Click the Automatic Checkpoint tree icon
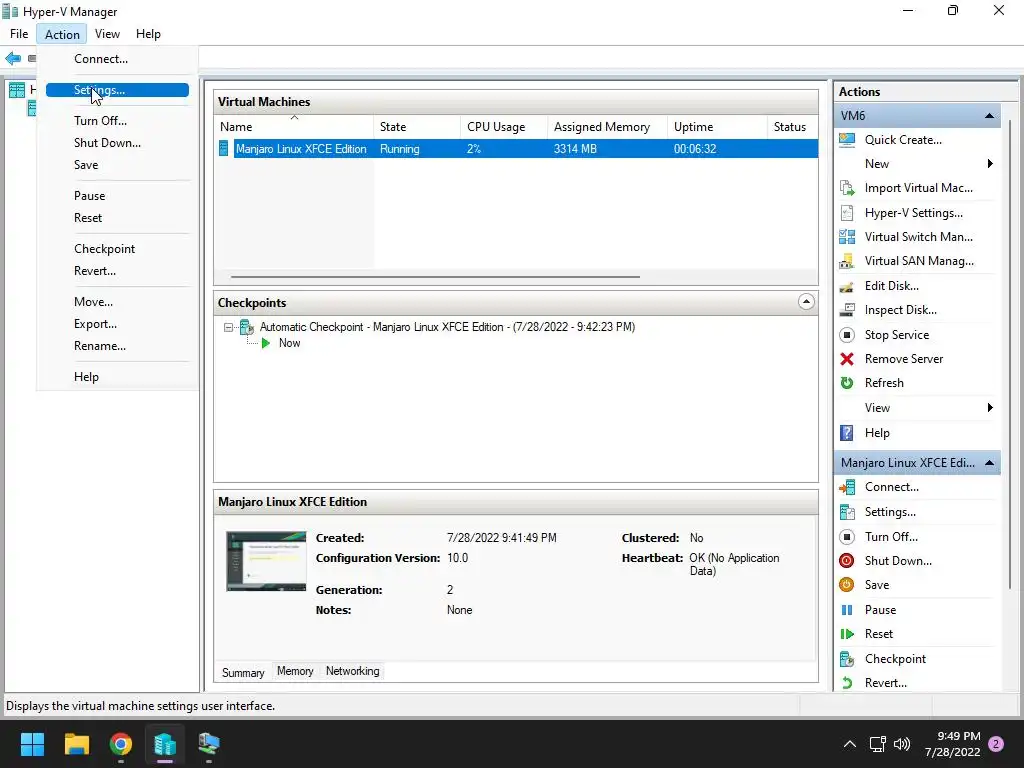 pyautogui.click(x=246, y=327)
